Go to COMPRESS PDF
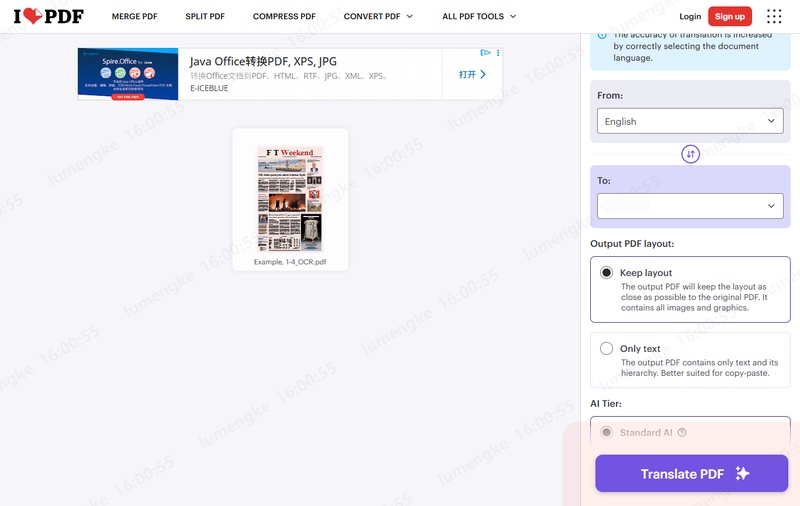 point(284,16)
